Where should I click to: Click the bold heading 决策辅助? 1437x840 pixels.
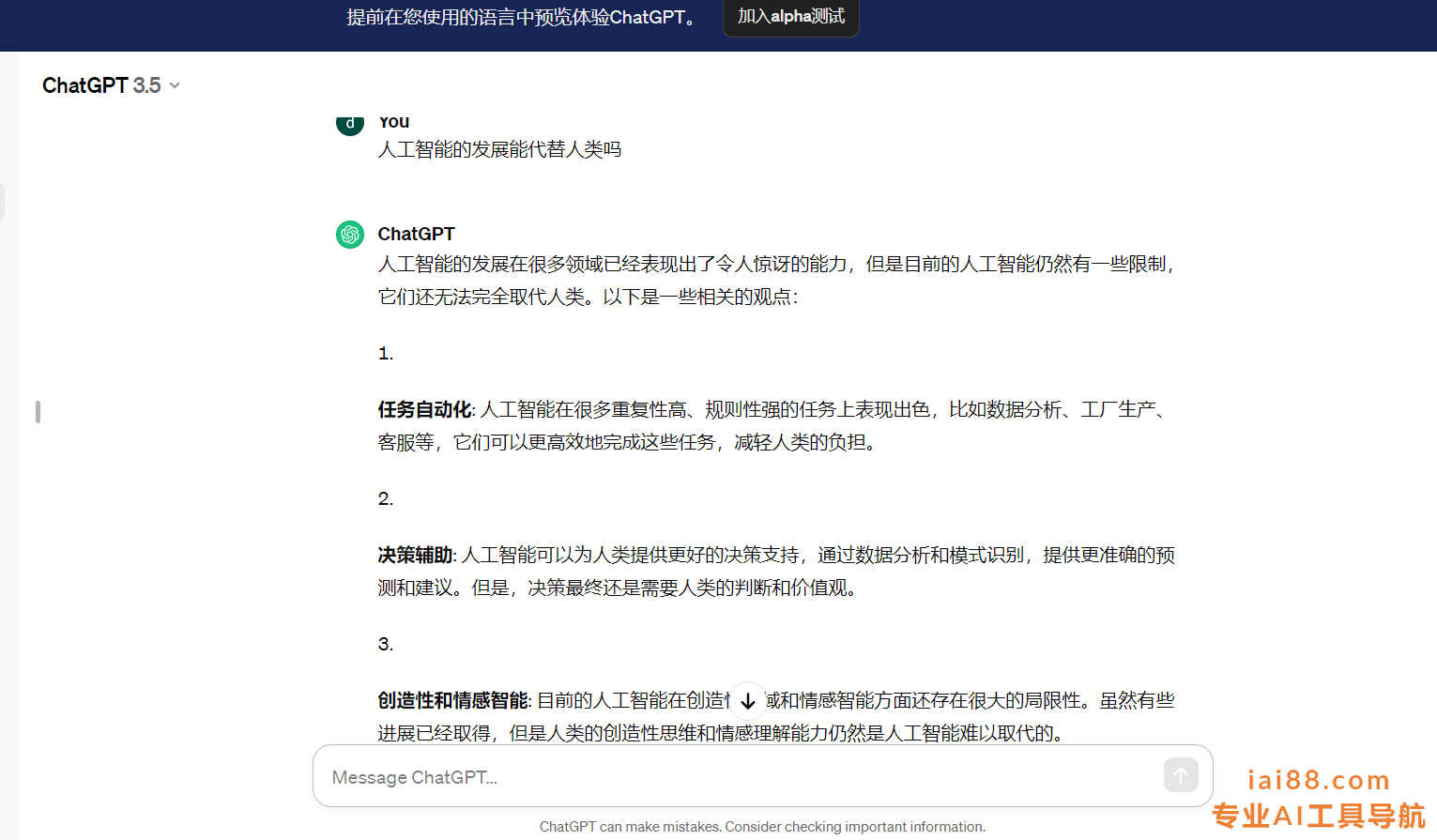click(x=415, y=555)
